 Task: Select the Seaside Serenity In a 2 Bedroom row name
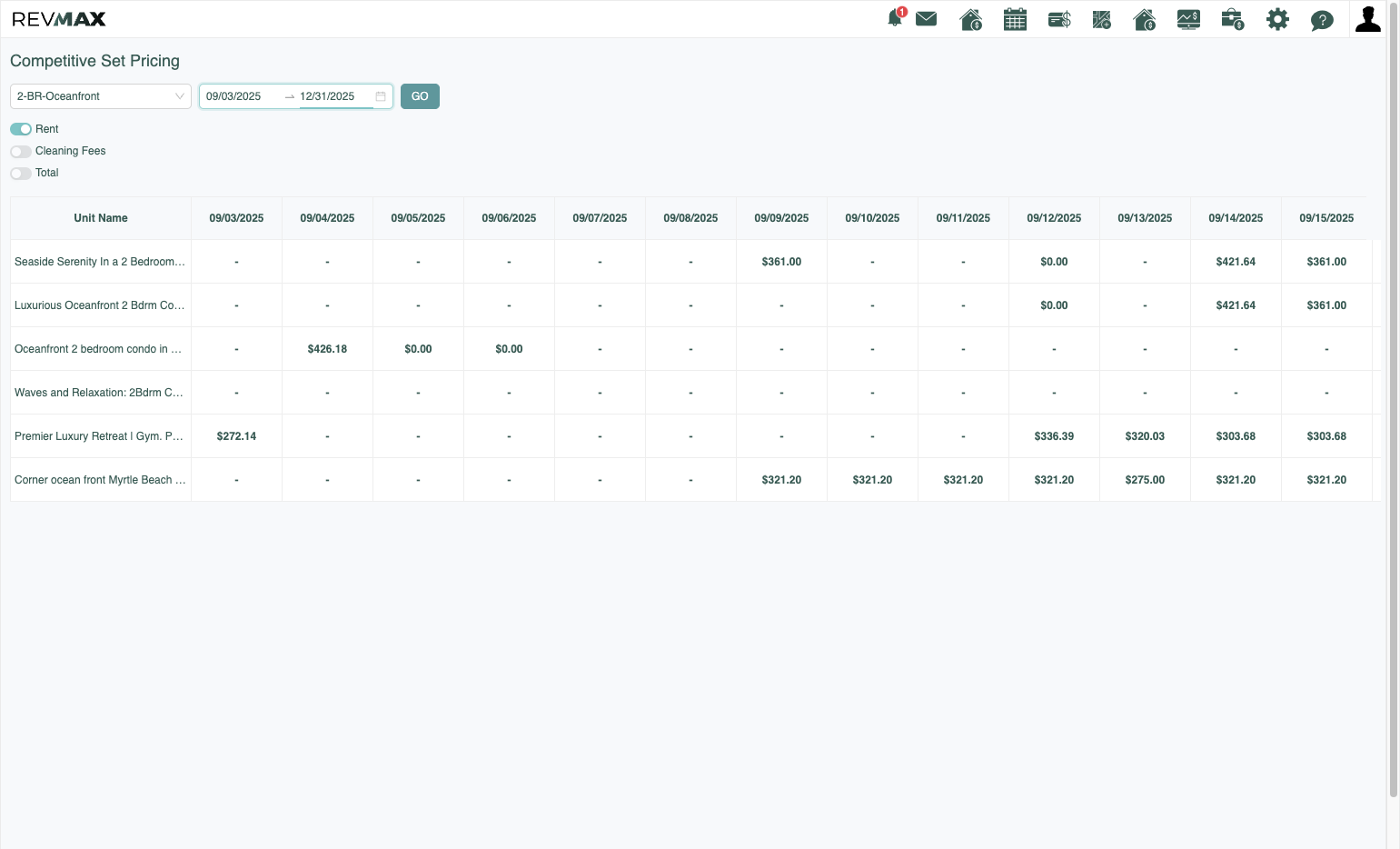100,262
